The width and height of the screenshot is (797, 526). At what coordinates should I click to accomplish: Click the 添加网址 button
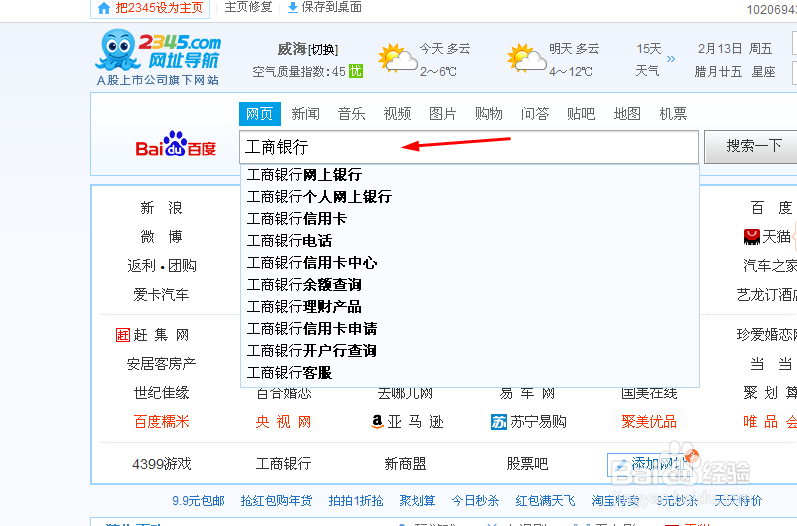tap(649, 464)
